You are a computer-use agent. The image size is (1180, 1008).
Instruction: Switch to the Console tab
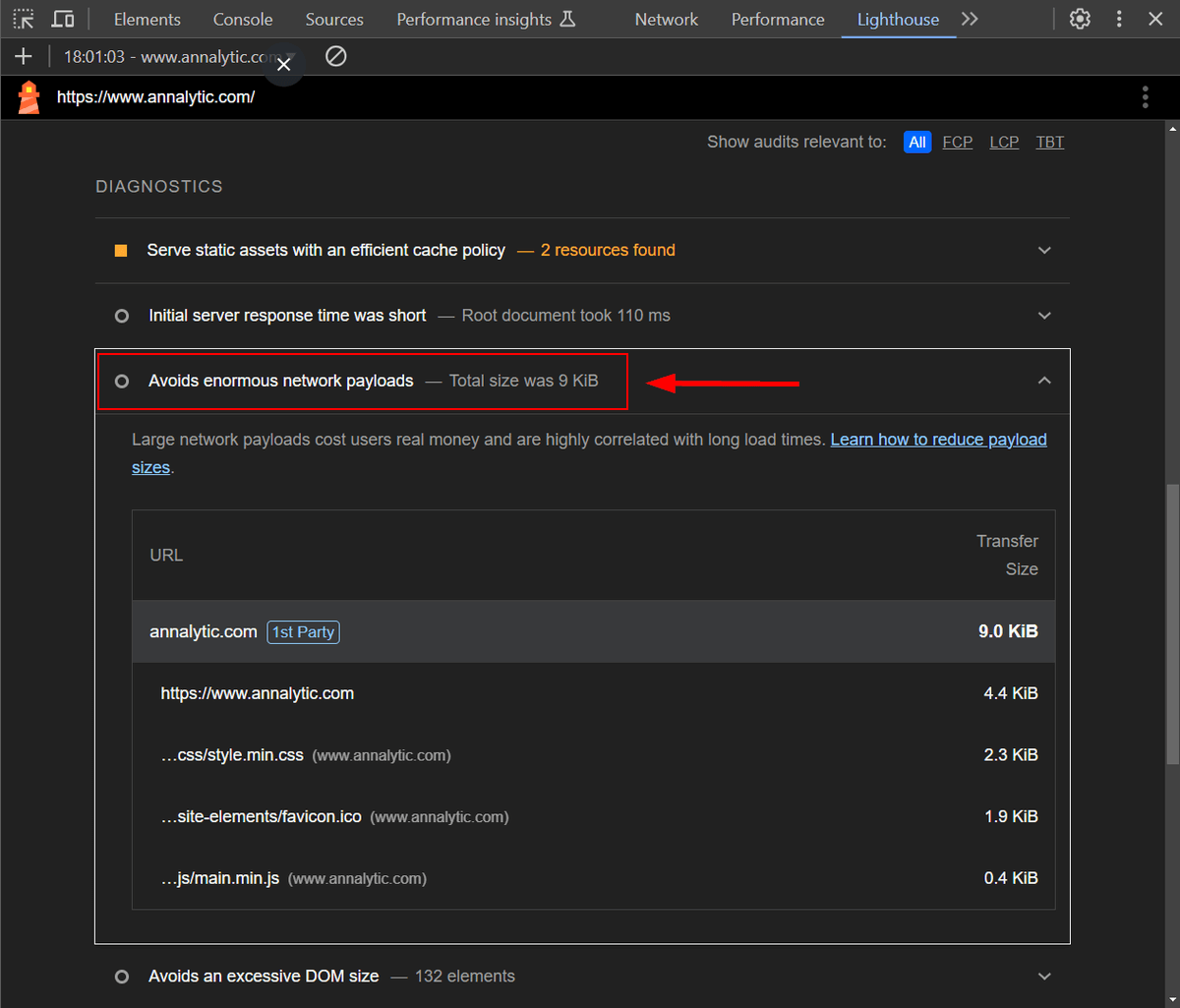point(243,19)
